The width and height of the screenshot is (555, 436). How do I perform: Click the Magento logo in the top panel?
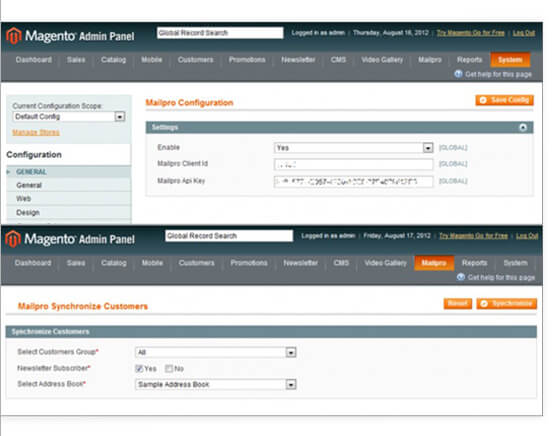pyautogui.click(x=70, y=36)
